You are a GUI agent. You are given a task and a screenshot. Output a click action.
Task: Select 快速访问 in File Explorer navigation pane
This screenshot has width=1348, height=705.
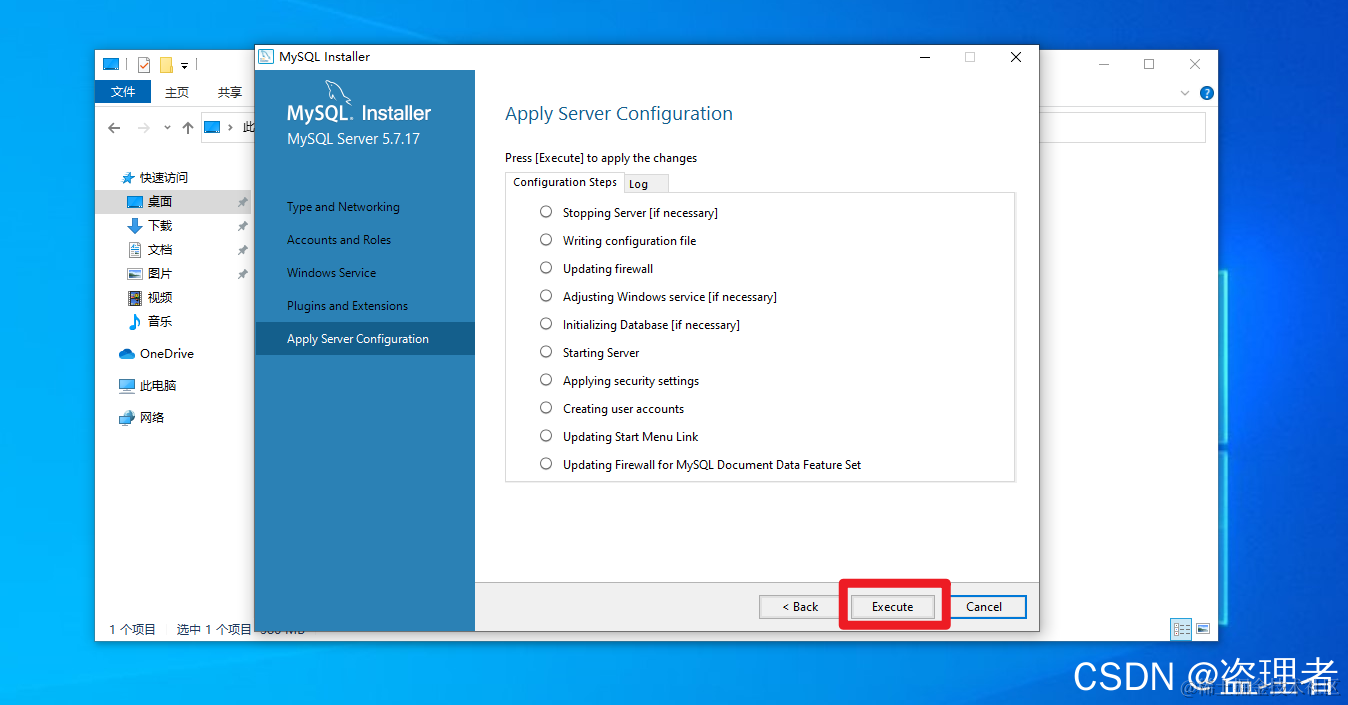pyautogui.click(x=155, y=178)
